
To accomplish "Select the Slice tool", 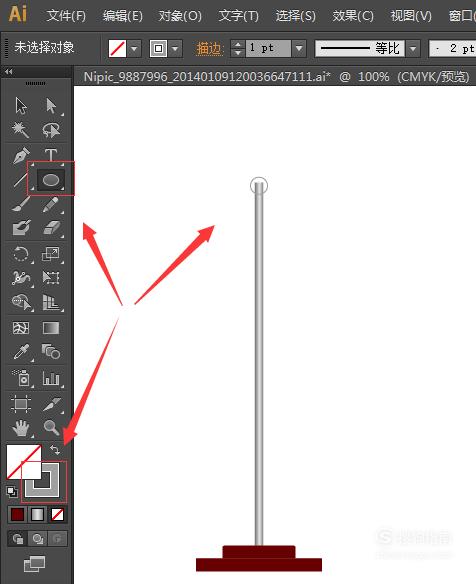I will [x=51, y=404].
